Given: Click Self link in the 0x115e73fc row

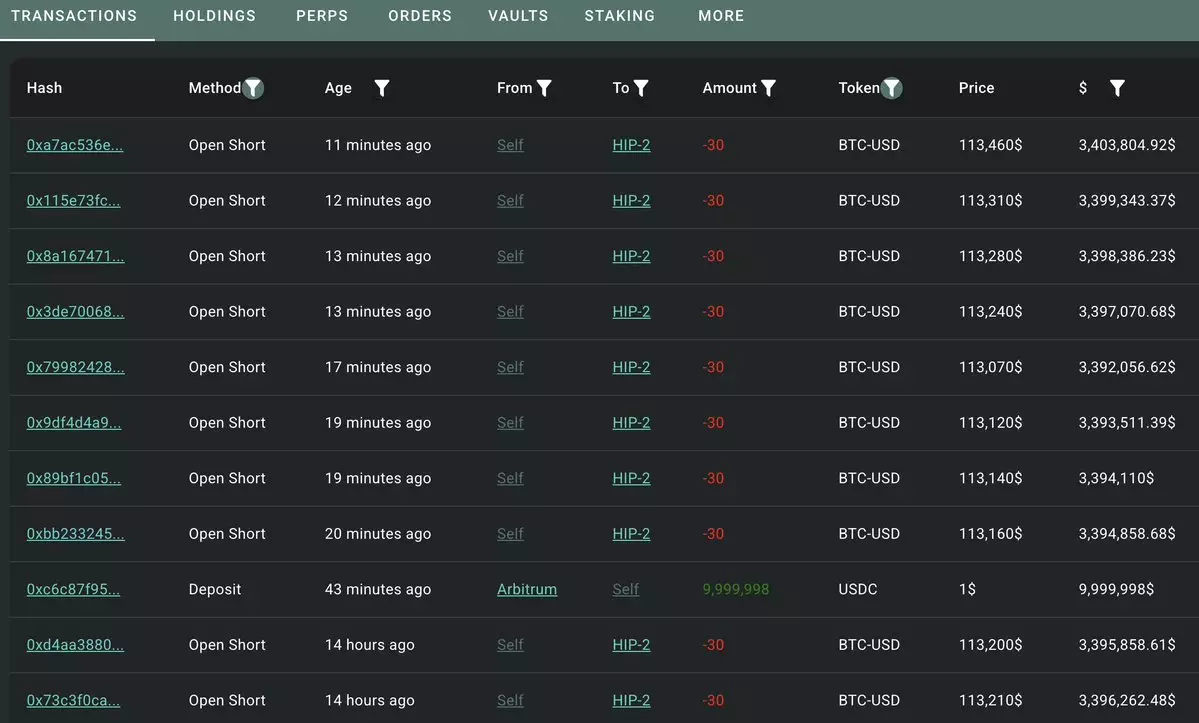Looking at the screenshot, I should coord(510,201).
